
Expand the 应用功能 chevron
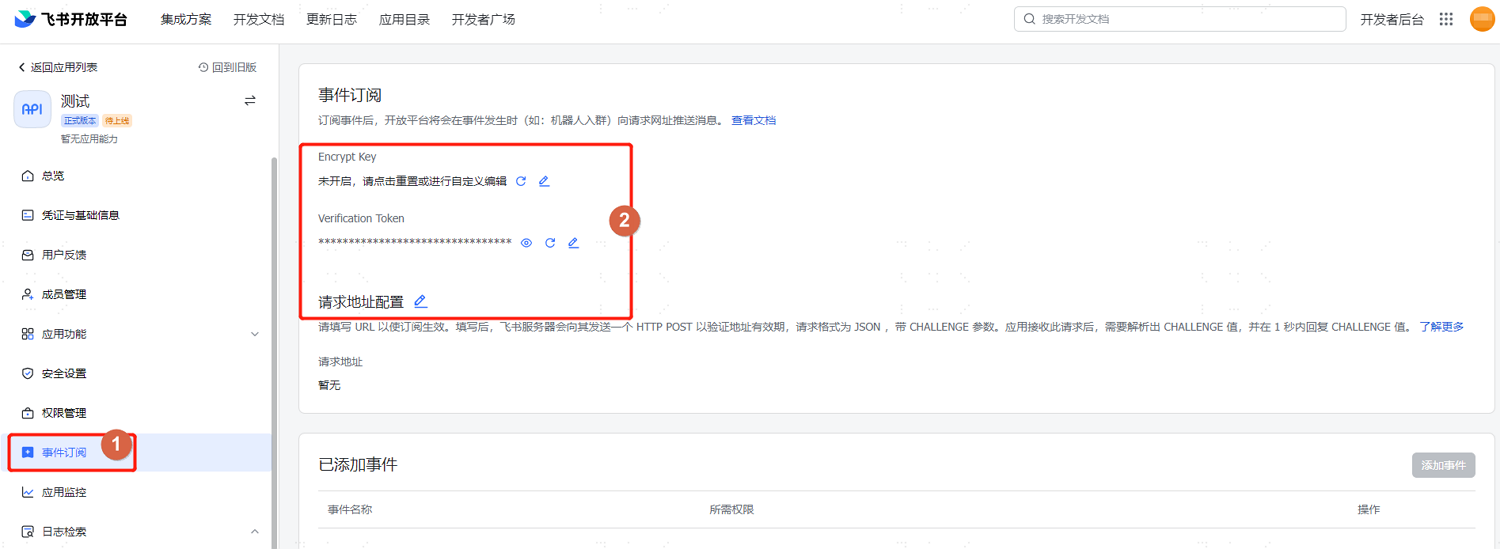[x=254, y=334]
